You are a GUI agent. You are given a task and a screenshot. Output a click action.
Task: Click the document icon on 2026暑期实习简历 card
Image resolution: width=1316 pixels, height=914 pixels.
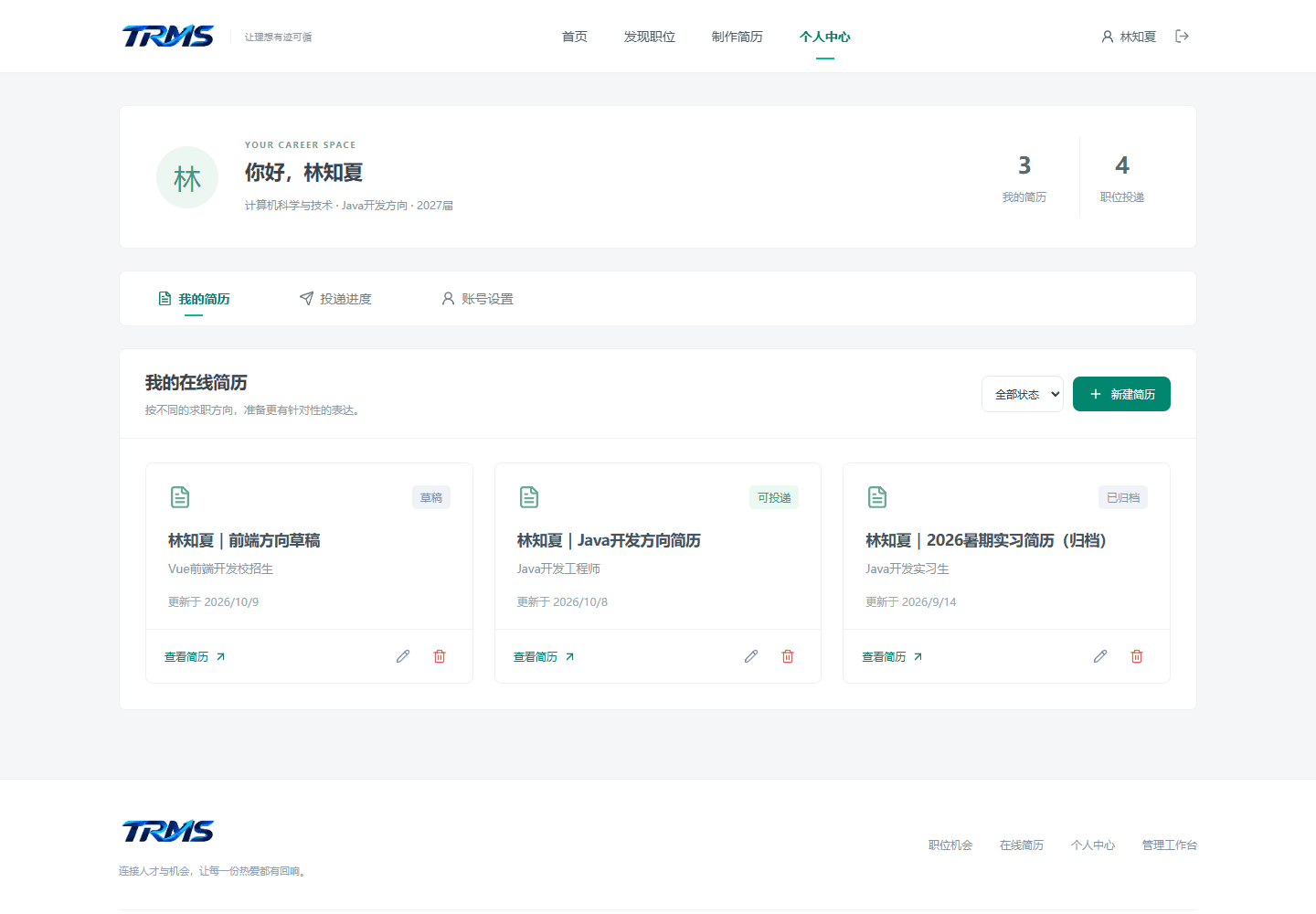[877, 497]
